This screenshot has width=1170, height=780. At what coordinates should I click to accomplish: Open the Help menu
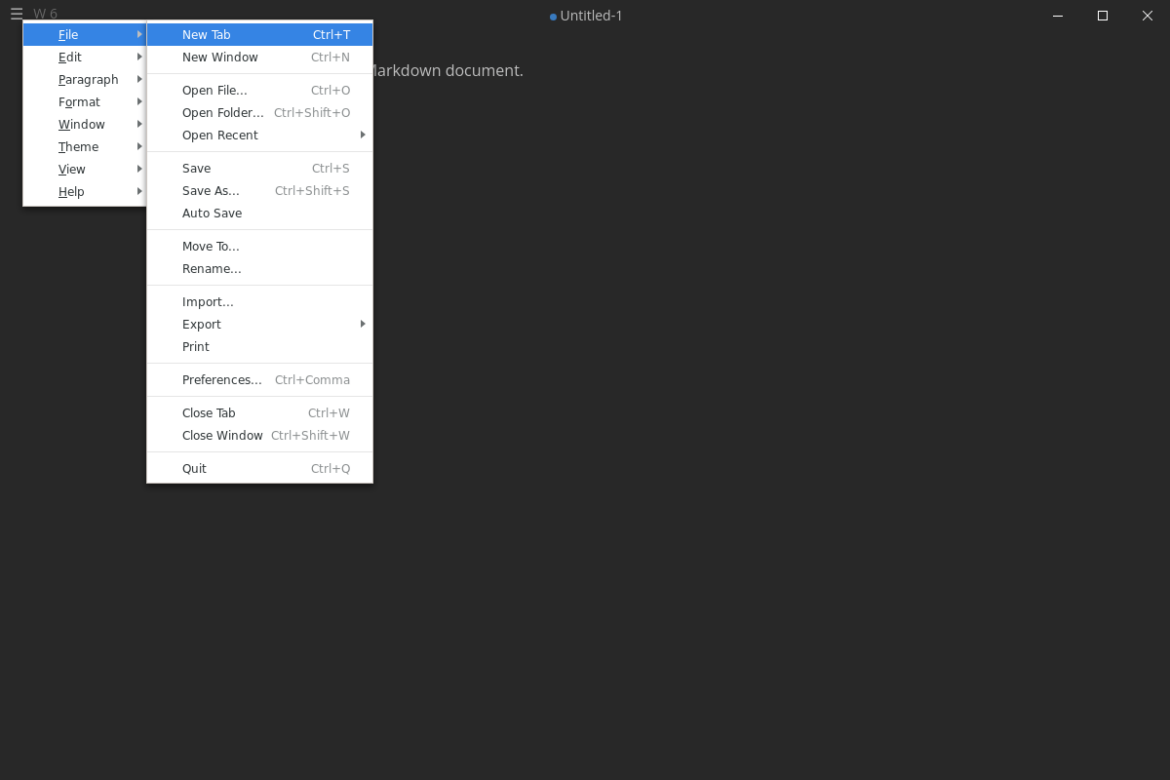tap(71, 191)
